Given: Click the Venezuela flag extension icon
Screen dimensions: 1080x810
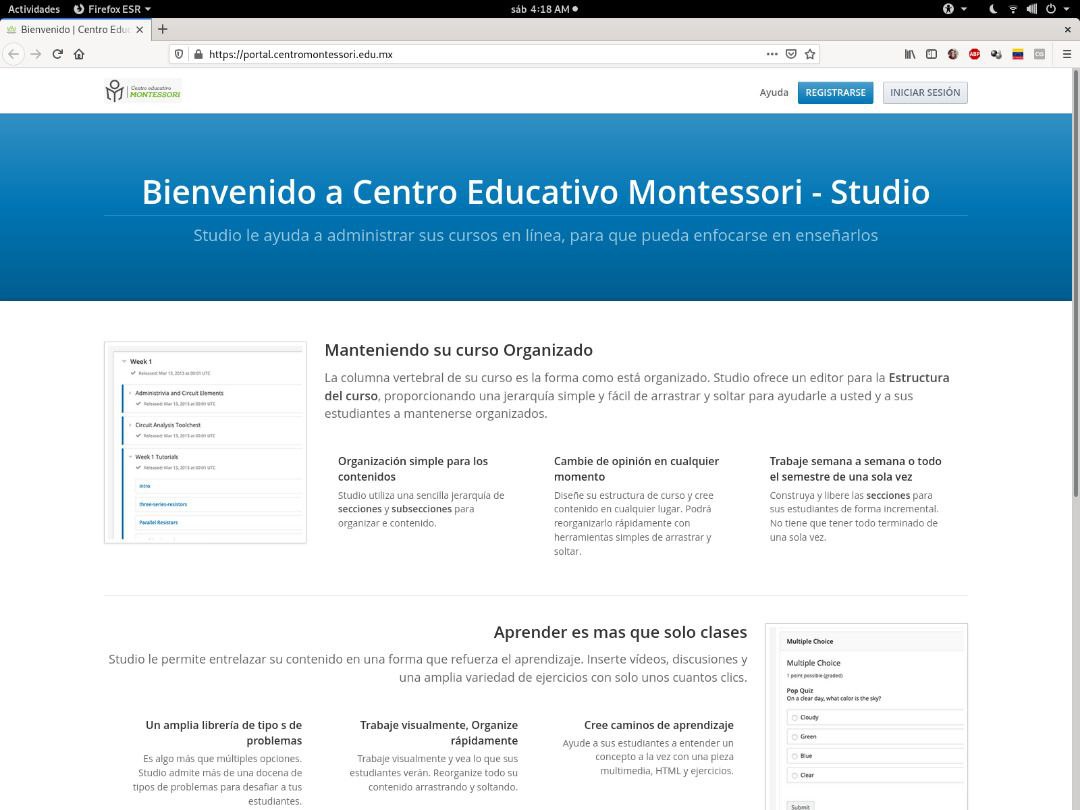Looking at the screenshot, I should point(1017,54).
